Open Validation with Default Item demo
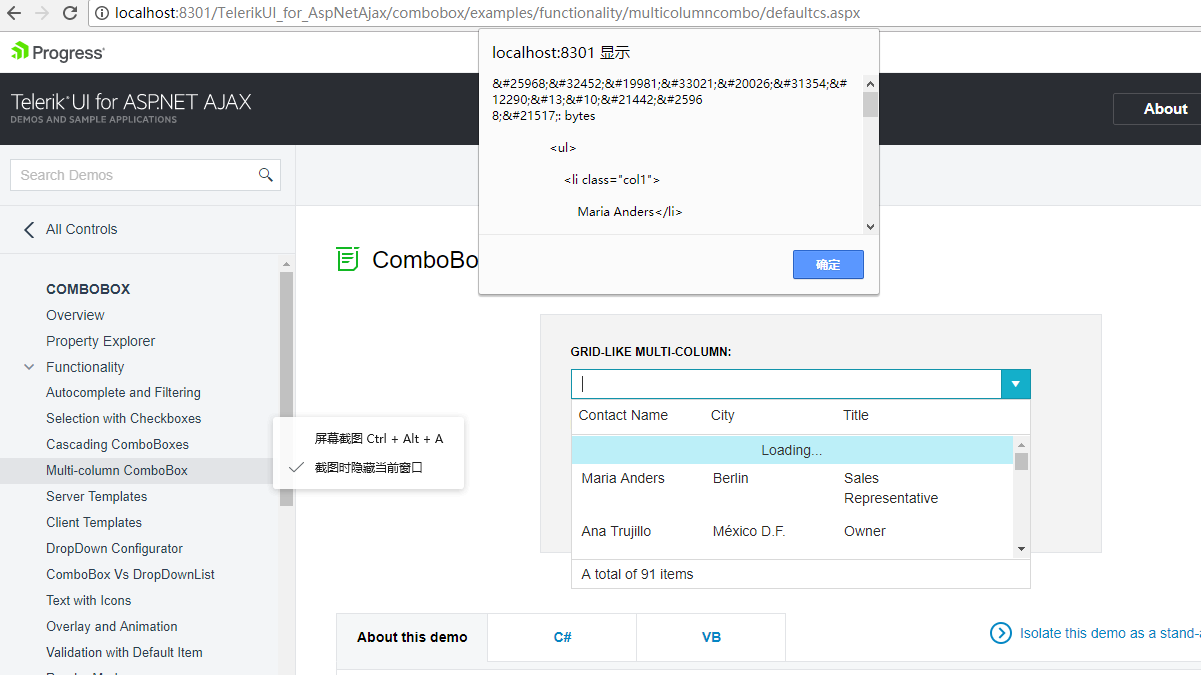This screenshot has height=675, width=1201. (x=124, y=652)
